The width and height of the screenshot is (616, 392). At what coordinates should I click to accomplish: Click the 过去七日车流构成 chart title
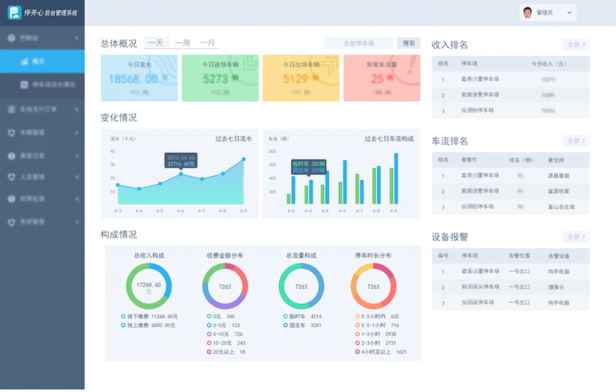coord(389,139)
